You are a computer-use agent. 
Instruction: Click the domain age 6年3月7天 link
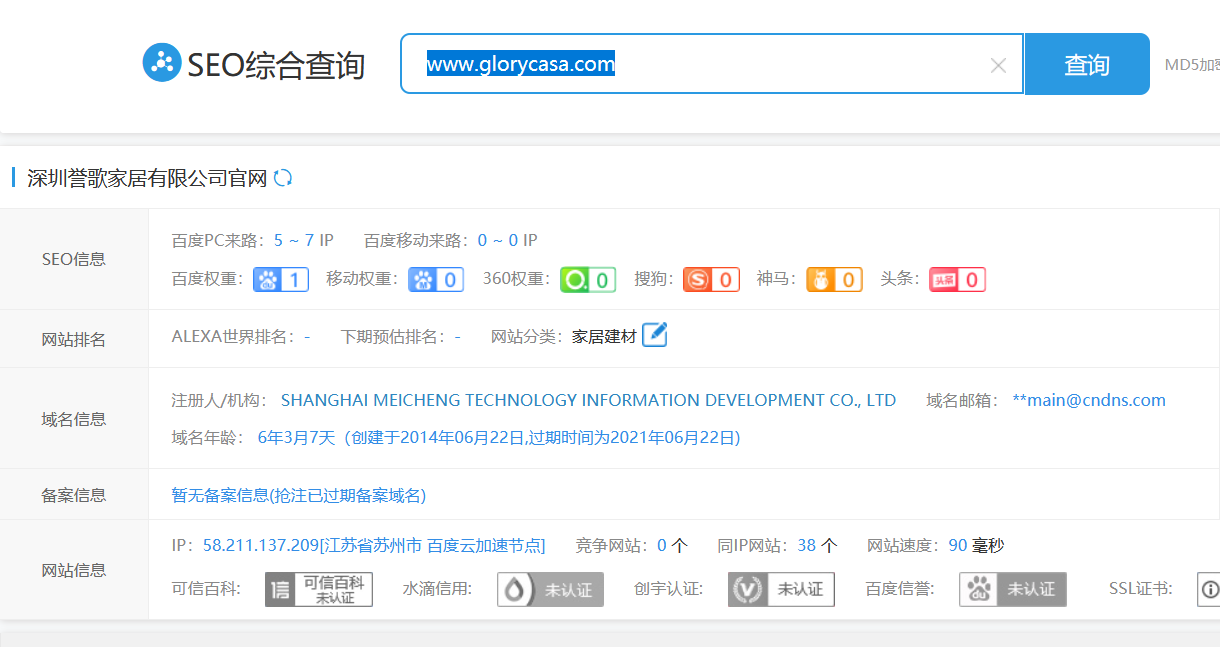coord(499,437)
